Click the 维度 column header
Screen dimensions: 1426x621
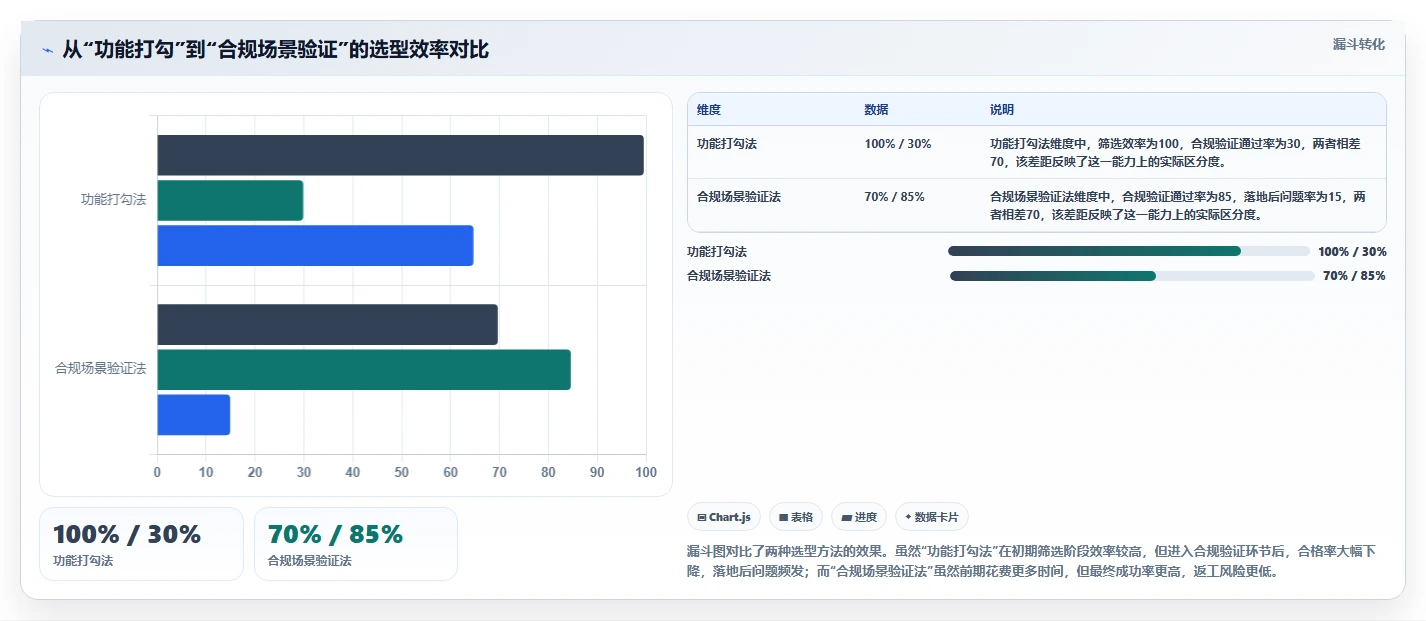click(x=709, y=109)
